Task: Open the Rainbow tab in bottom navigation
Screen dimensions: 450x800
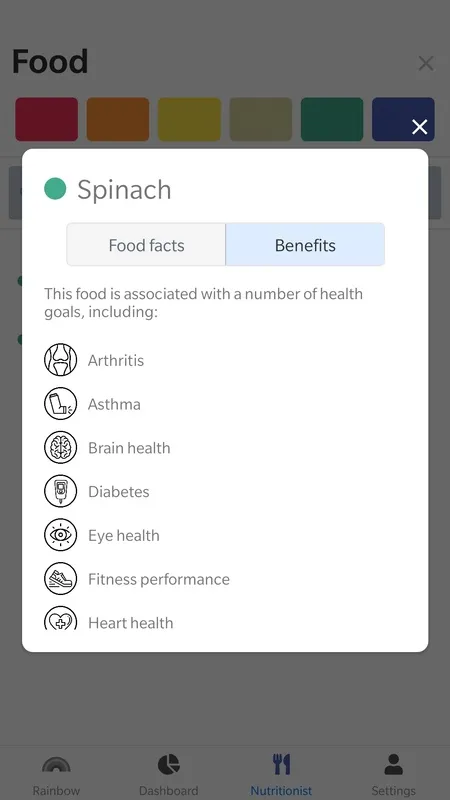Action: [x=56, y=776]
